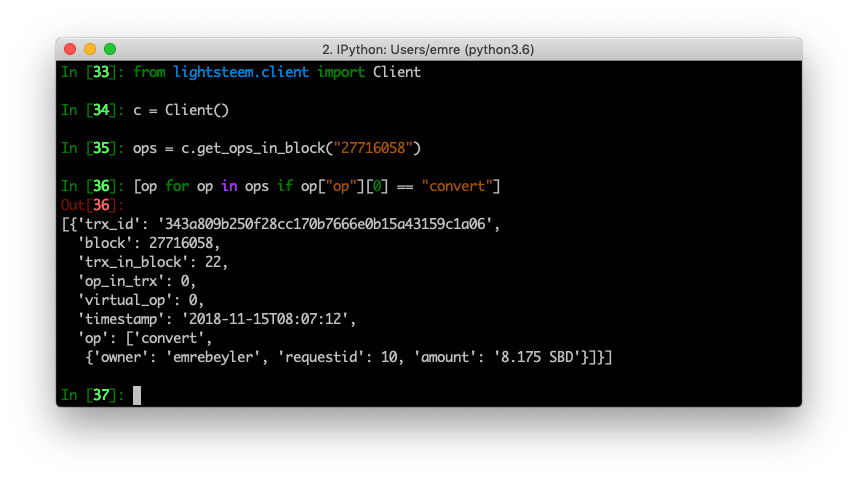
Task: Click 'lightsteem.client' module name
Action: click(241, 72)
